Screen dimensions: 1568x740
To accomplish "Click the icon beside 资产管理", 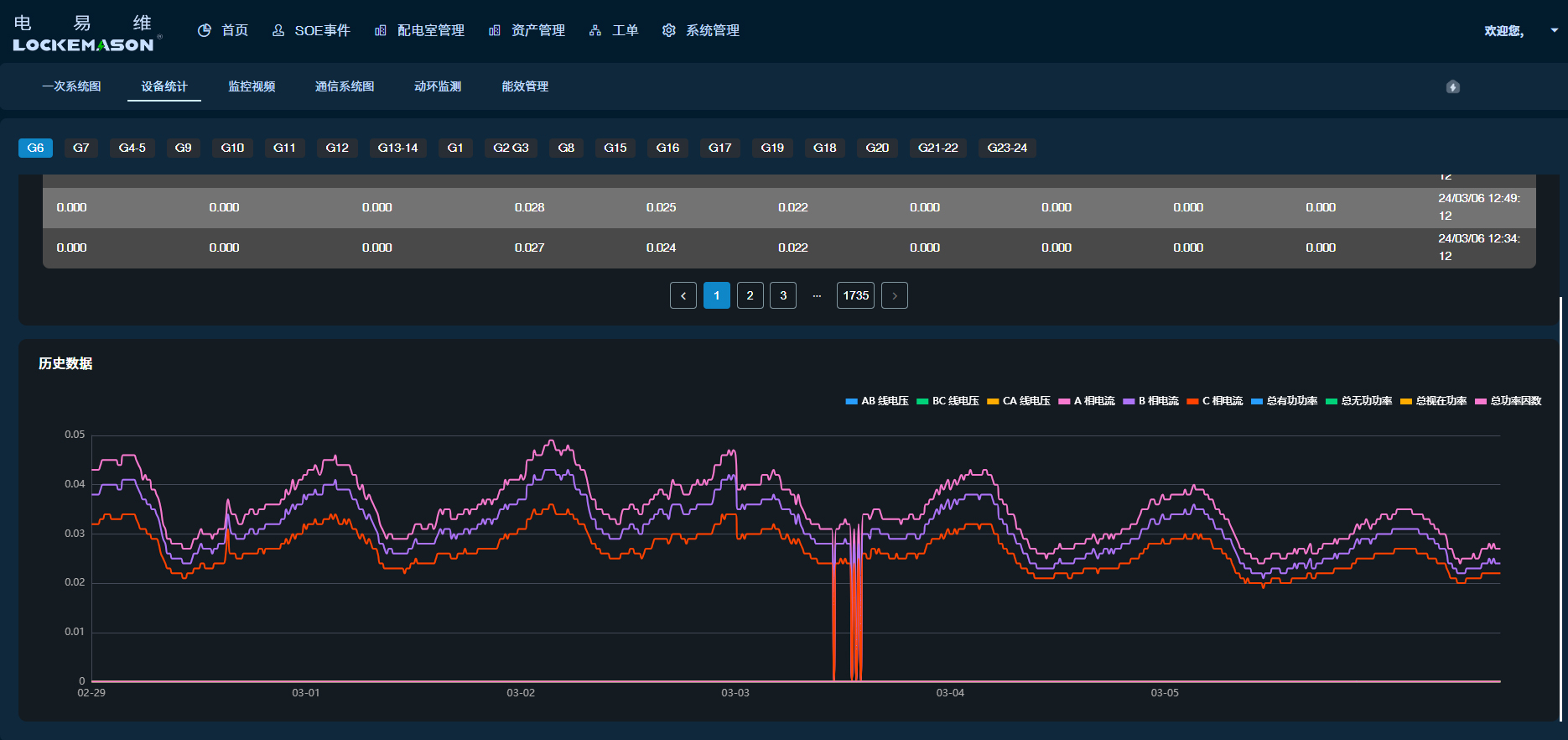I will coord(495,30).
